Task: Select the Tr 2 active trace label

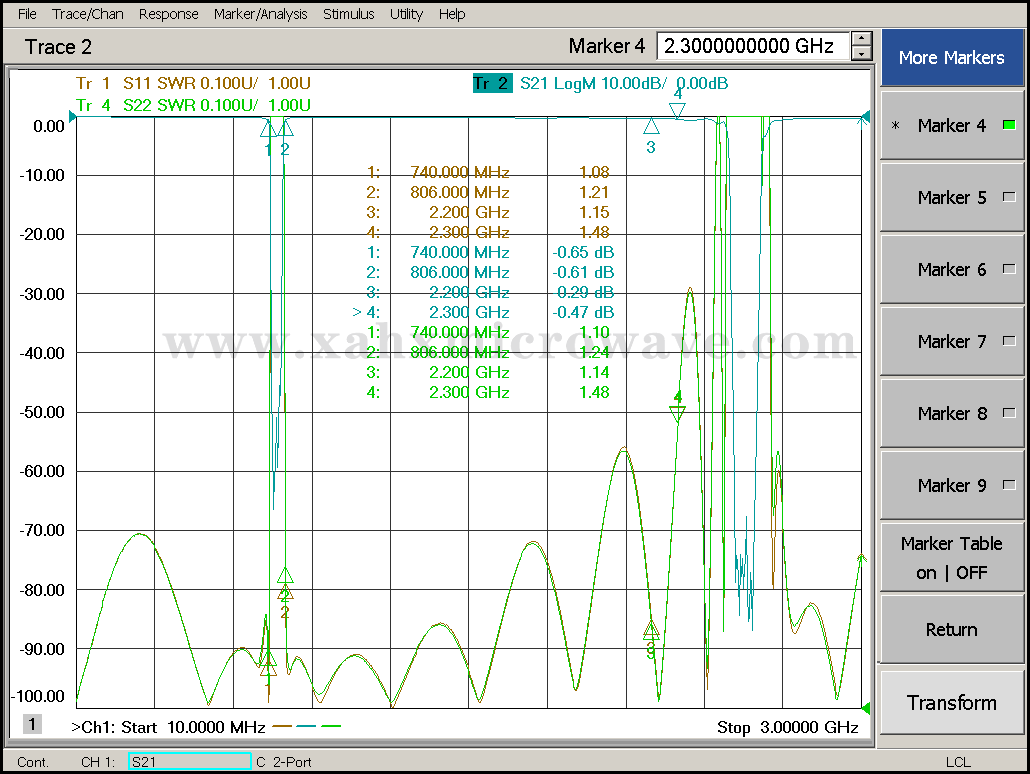Action: [x=491, y=84]
